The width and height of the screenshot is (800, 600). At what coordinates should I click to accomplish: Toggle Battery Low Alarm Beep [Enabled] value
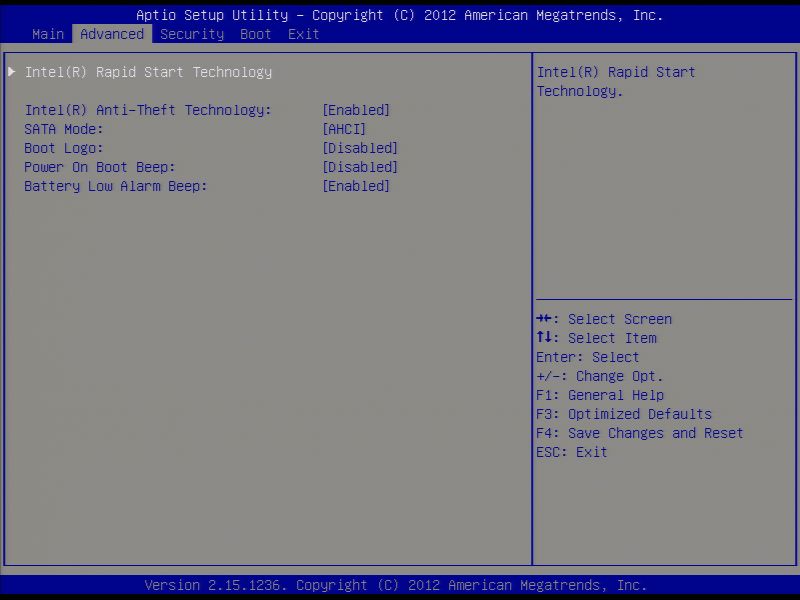point(356,186)
